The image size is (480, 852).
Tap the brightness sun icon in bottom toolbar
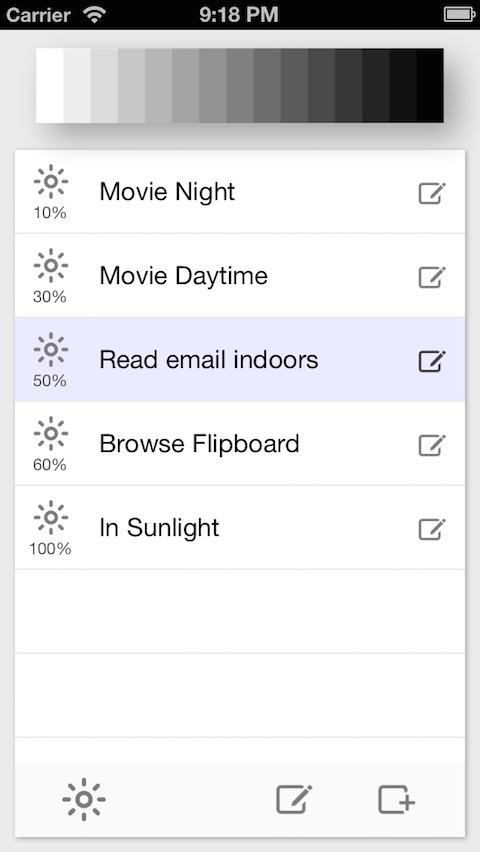[84, 799]
